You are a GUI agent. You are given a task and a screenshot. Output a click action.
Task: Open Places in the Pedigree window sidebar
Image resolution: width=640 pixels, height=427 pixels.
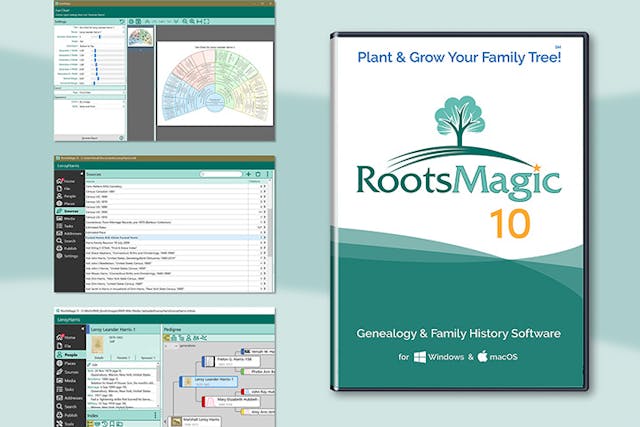coord(67,363)
